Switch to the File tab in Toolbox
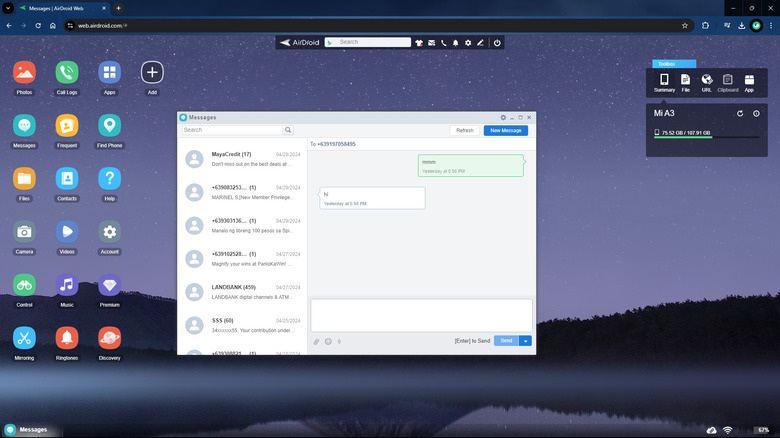780x438 pixels. [x=685, y=82]
